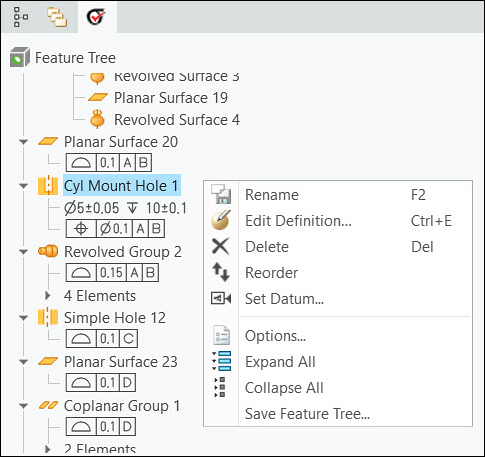Select the GD&T feature tree tab
The height and width of the screenshot is (457, 485).
(96, 17)
